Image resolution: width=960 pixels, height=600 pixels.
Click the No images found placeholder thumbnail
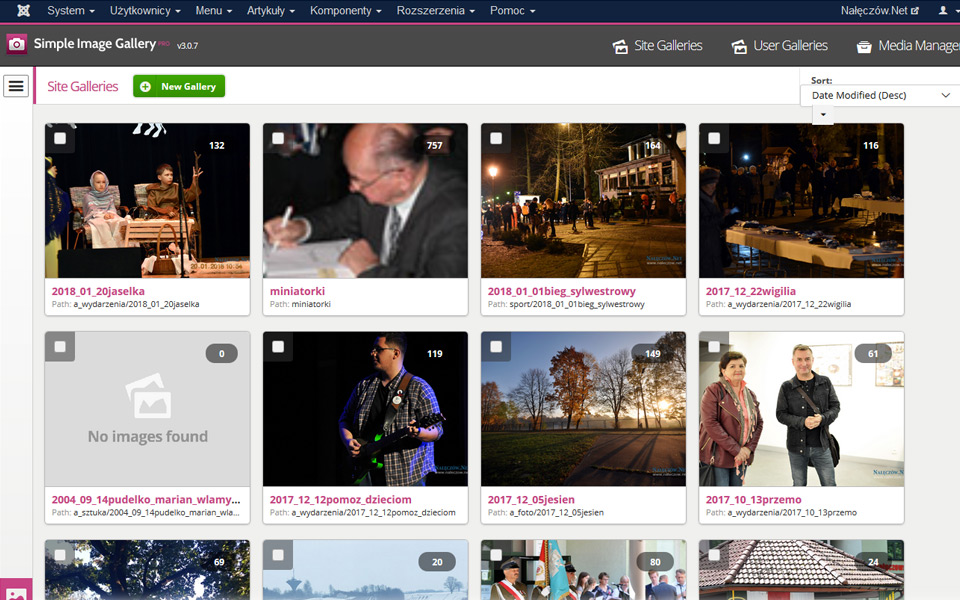pos(148,409)
